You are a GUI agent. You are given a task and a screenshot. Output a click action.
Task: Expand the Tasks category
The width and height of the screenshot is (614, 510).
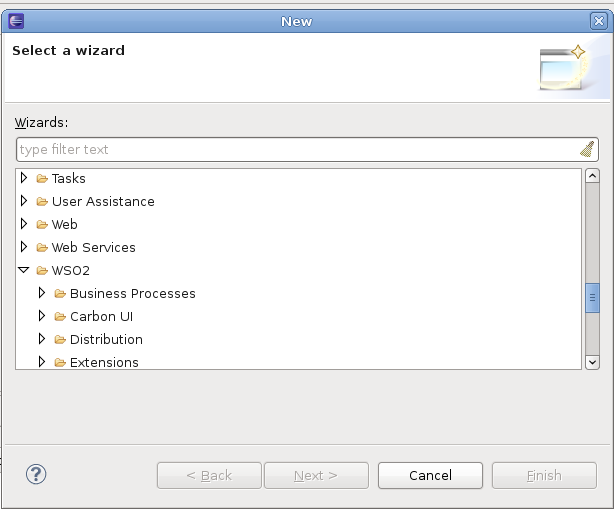coord(24,178)
